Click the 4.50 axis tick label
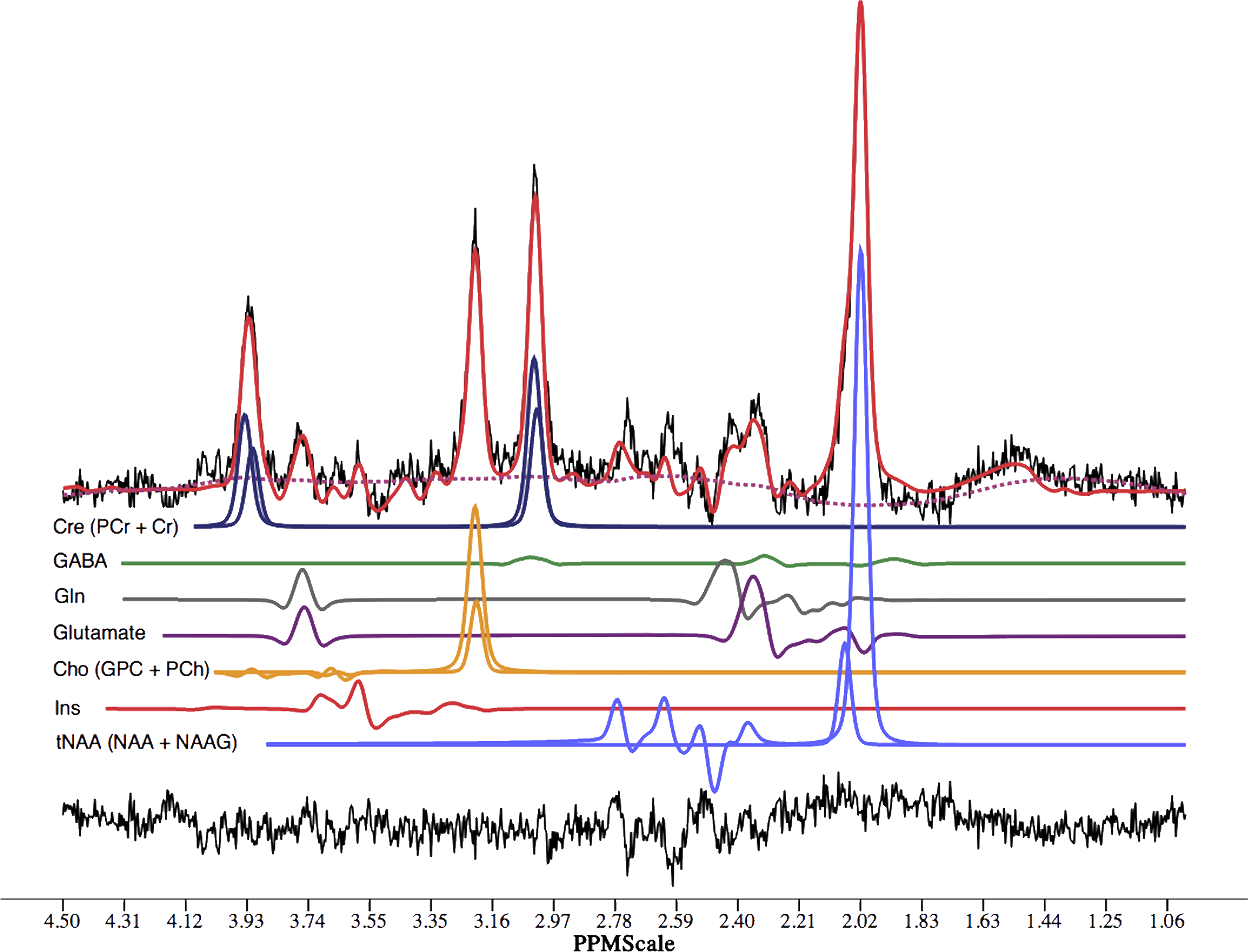 [62, 921]
